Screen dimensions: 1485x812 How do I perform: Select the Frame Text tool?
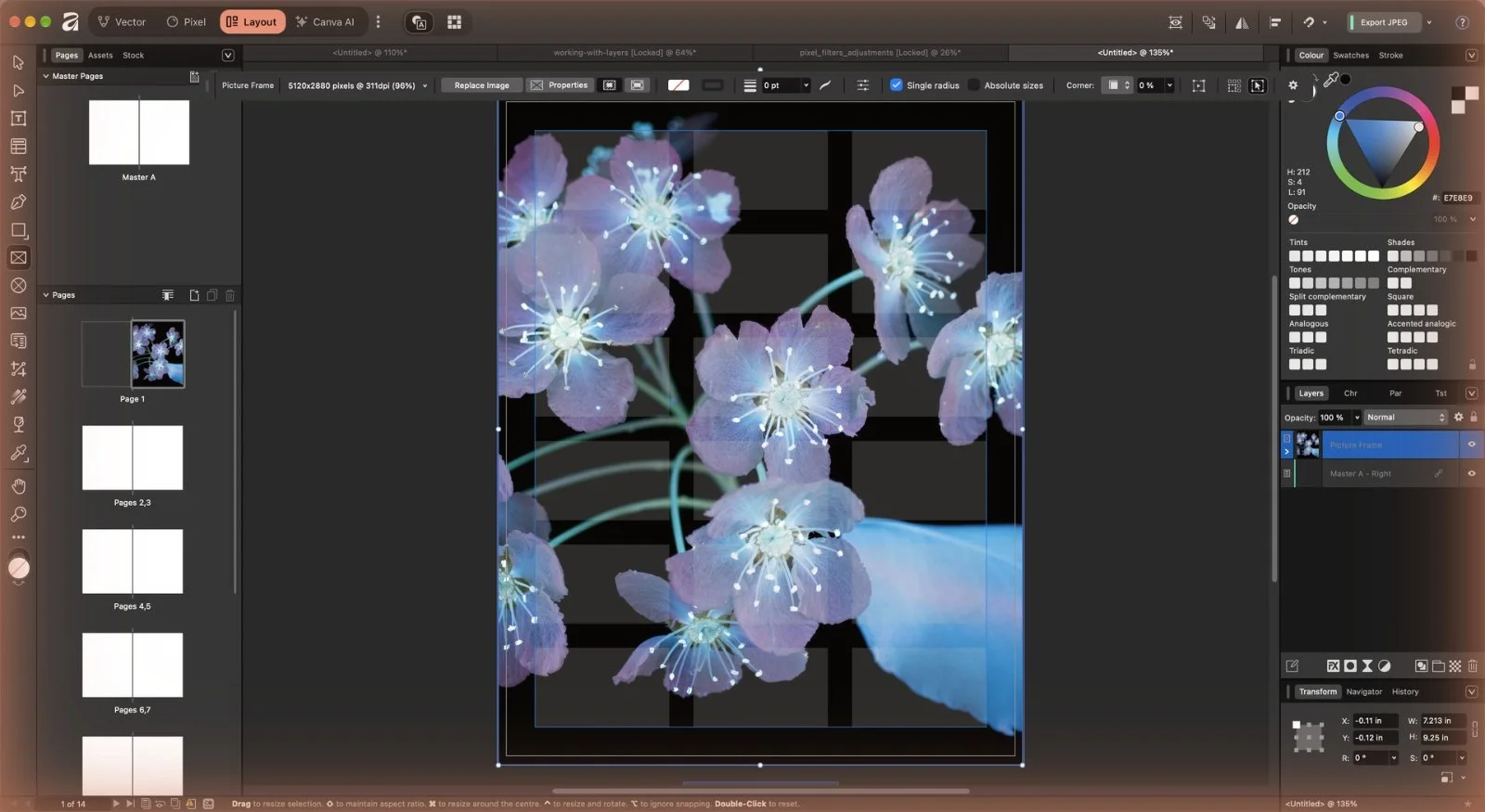click(18, 118)
